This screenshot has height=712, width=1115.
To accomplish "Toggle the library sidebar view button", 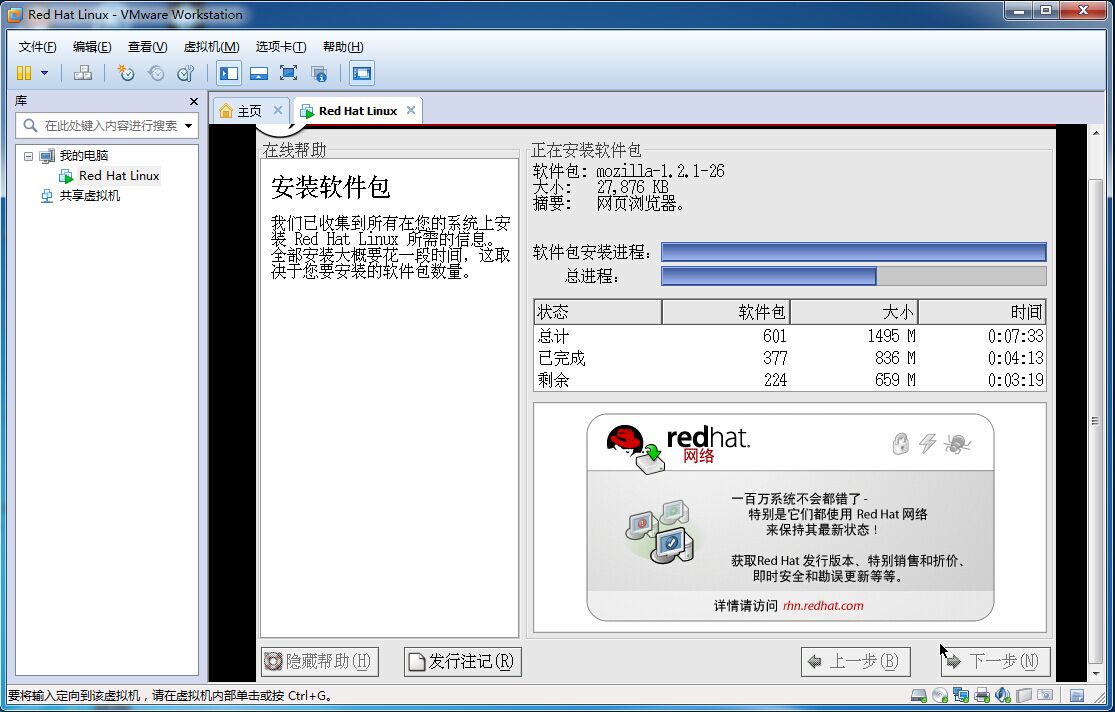I will pos(229,73).
